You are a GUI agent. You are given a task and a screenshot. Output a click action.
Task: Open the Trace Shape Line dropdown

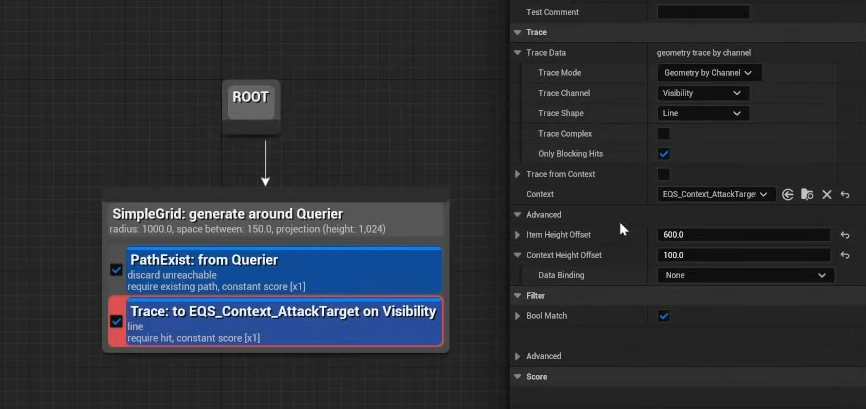[702, 113]
